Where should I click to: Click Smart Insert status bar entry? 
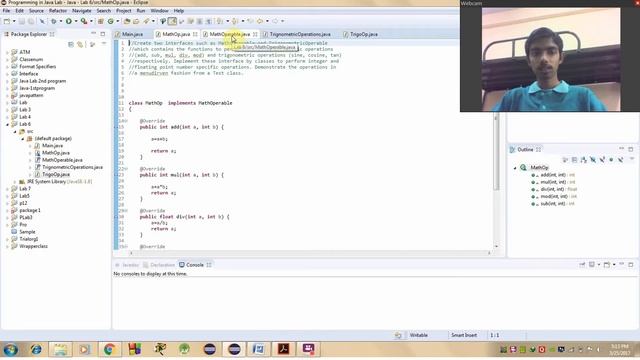pyautogui.click(x=464, y=335)
